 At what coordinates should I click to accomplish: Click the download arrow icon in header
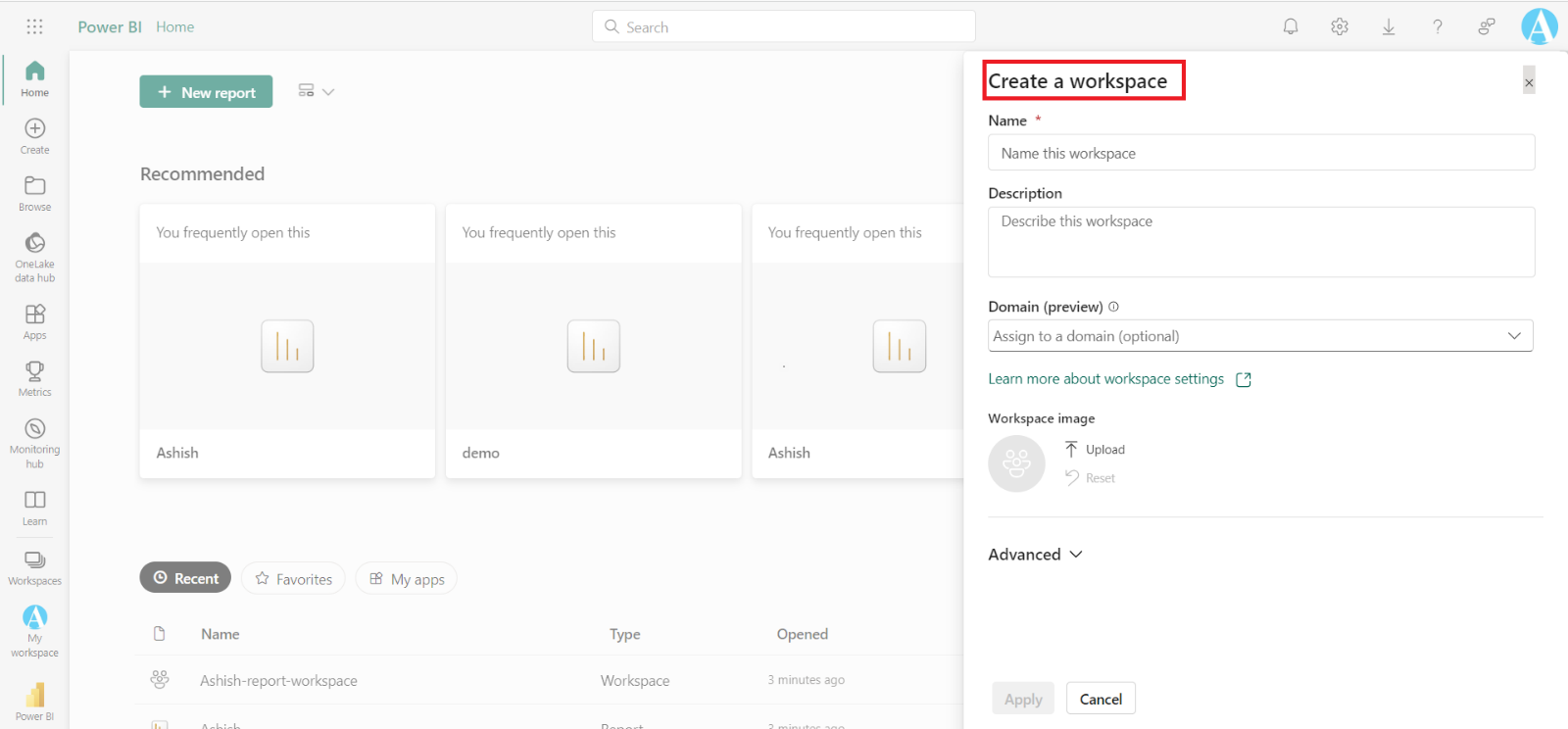(1389, 27)
